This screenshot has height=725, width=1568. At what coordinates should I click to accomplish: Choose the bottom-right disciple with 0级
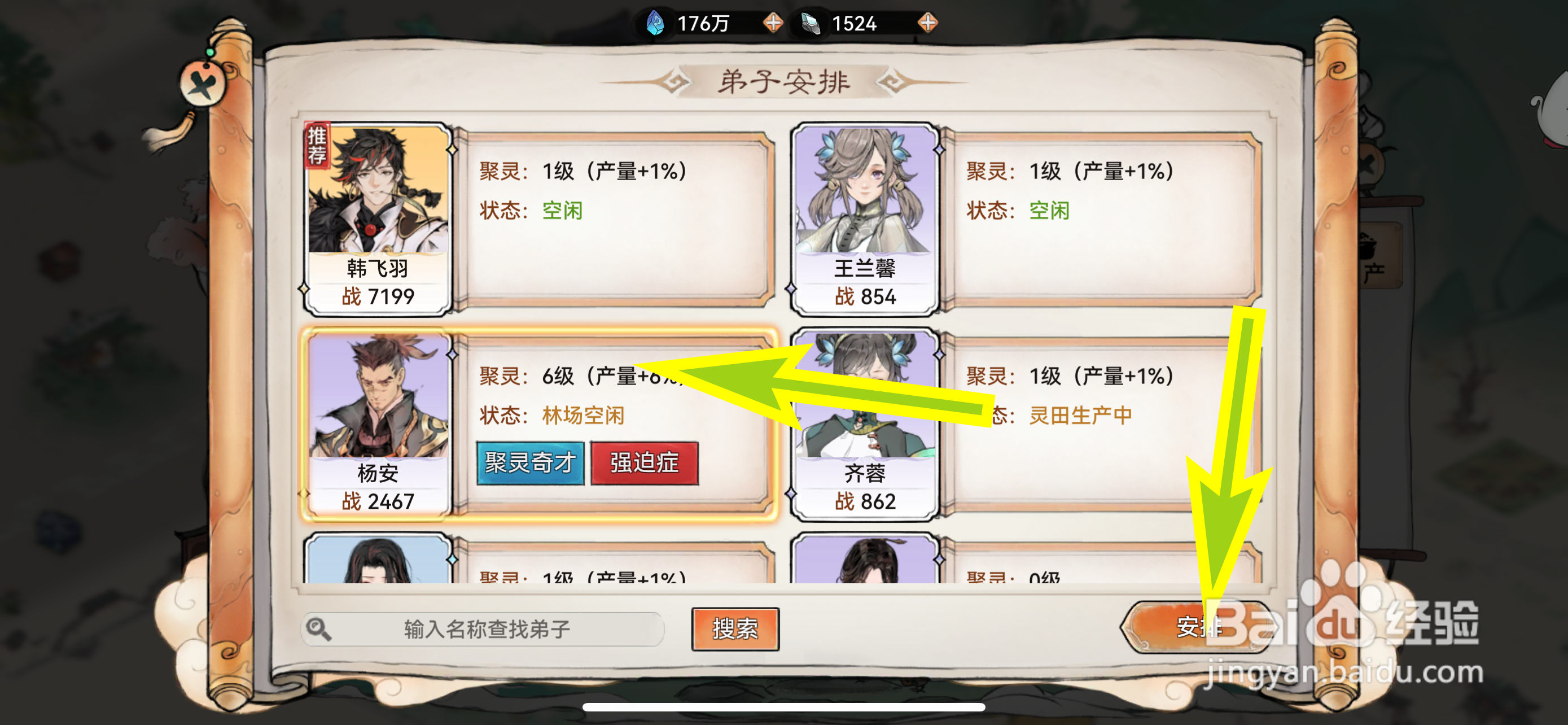click(865, 558)
